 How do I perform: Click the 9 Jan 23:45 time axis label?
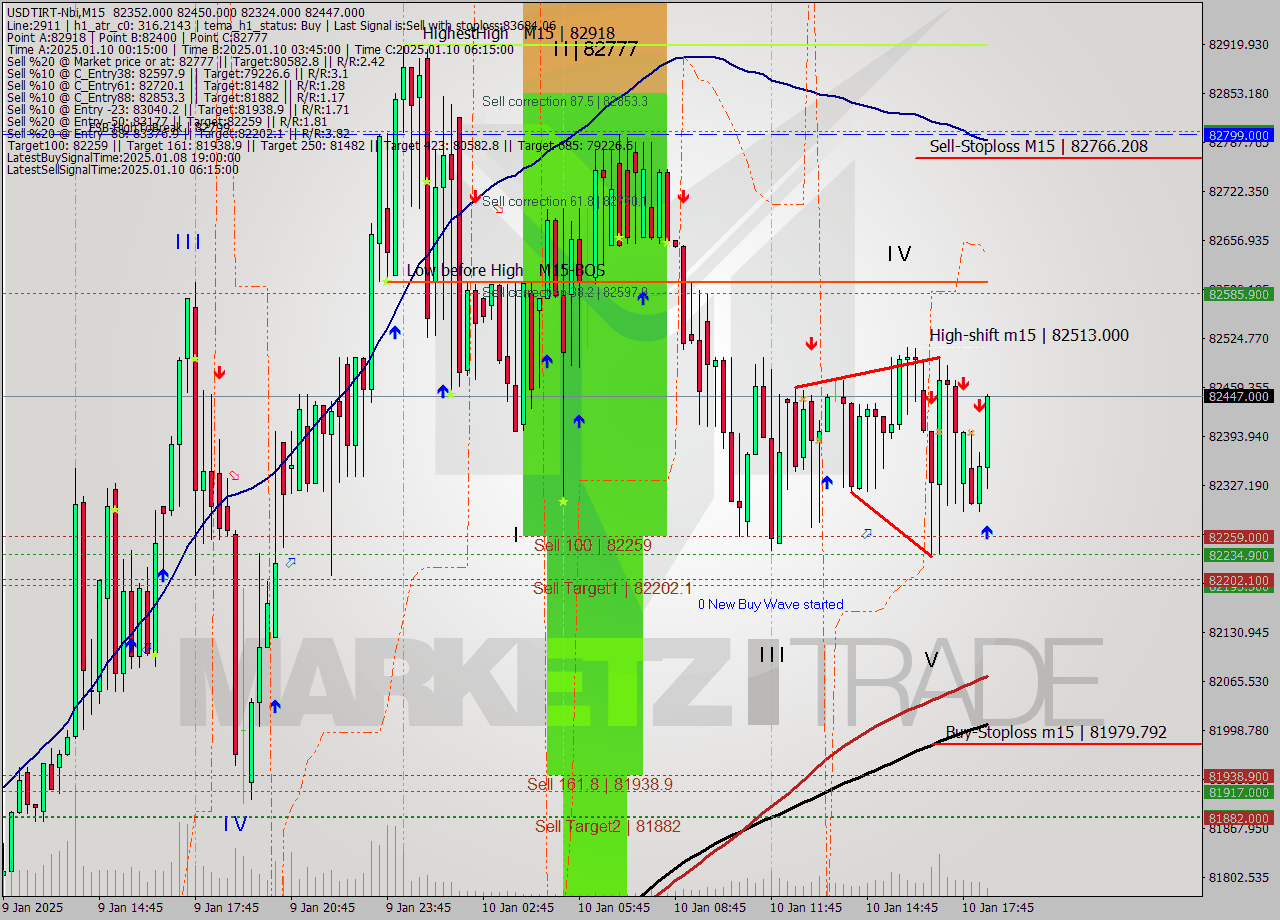coord(418,908)
